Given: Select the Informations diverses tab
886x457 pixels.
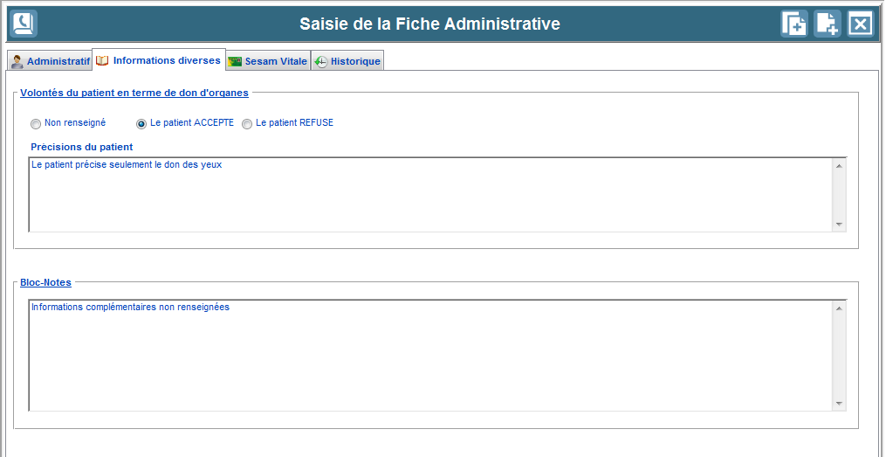Looking at the screenshot, I should 158,60.
